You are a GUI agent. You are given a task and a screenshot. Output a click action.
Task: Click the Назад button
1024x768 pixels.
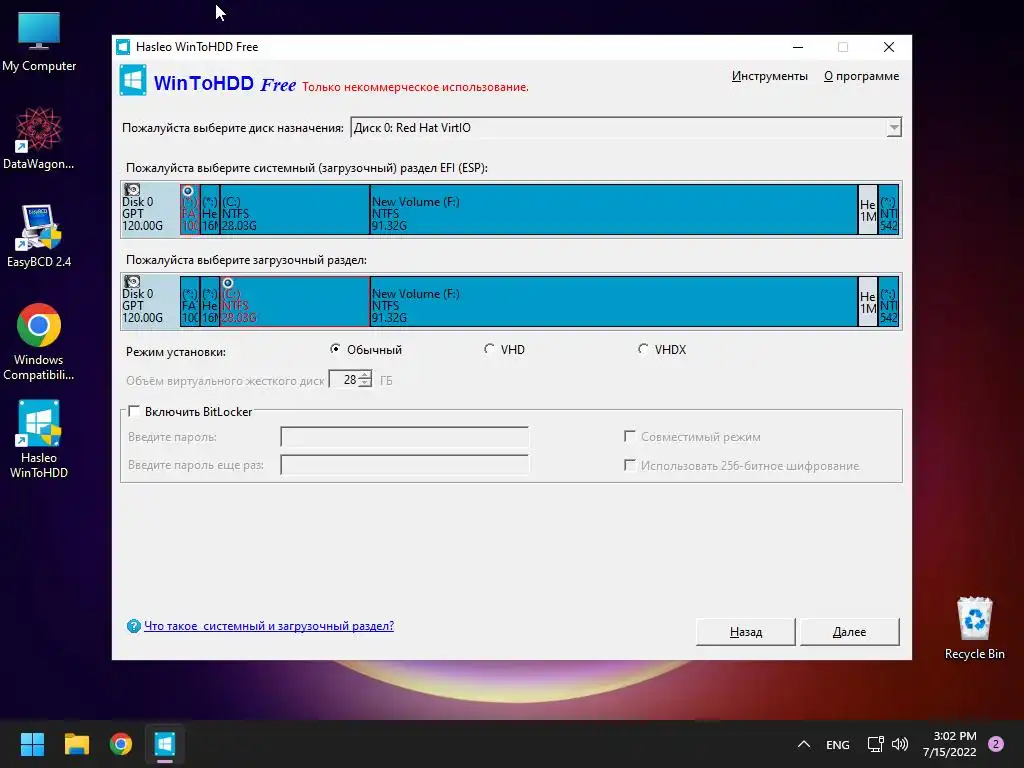pos(746,632)
